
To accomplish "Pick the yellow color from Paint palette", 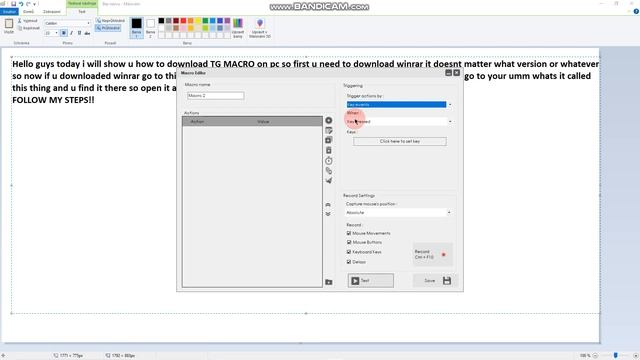I will pyautogui.click(x=198, y=21).
